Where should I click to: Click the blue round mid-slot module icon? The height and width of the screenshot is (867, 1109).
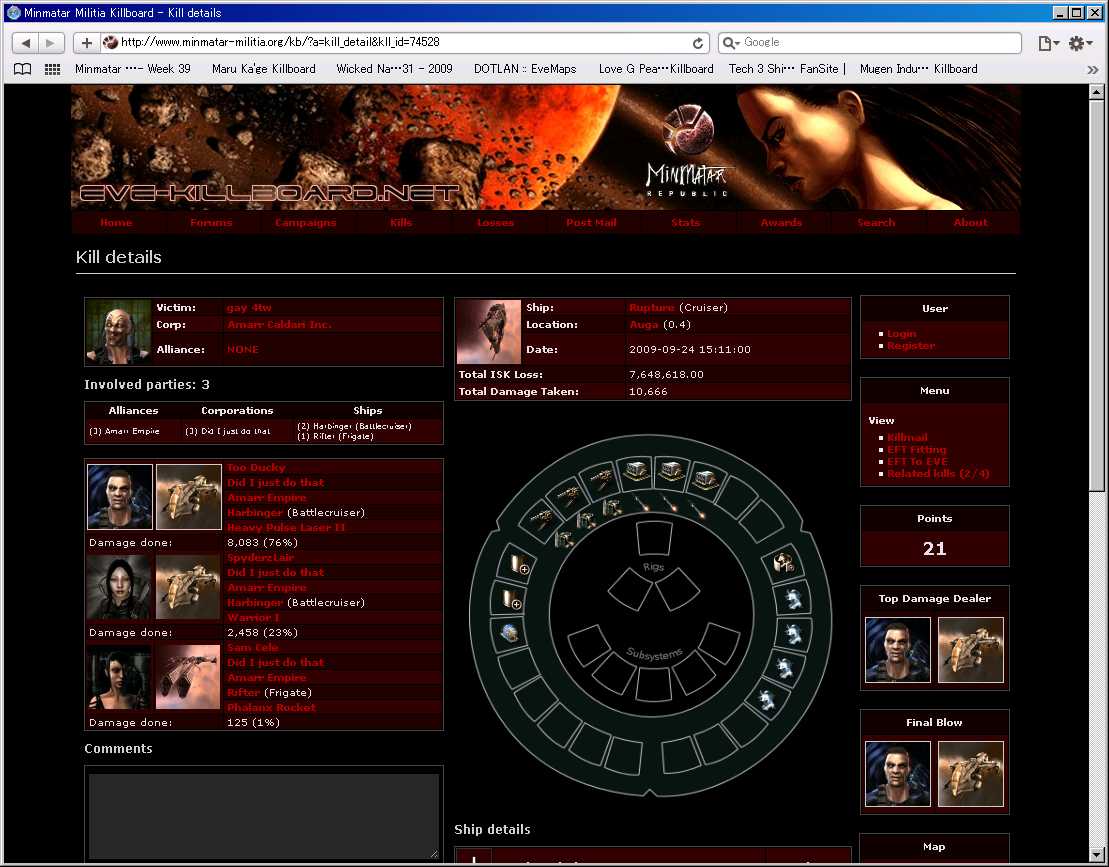[510, 633]
